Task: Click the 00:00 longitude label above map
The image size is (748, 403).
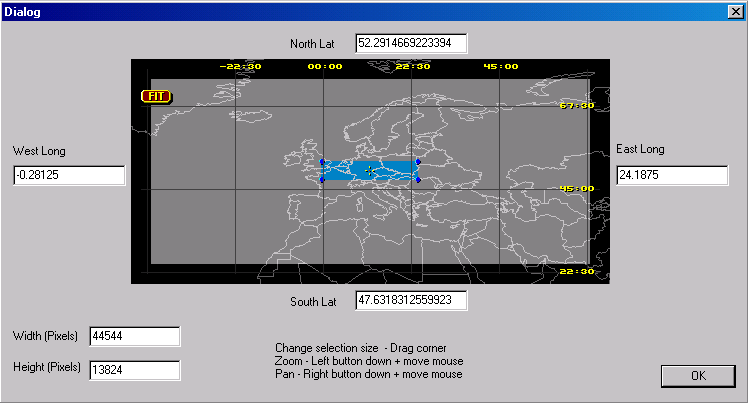Action: point(325,67)
